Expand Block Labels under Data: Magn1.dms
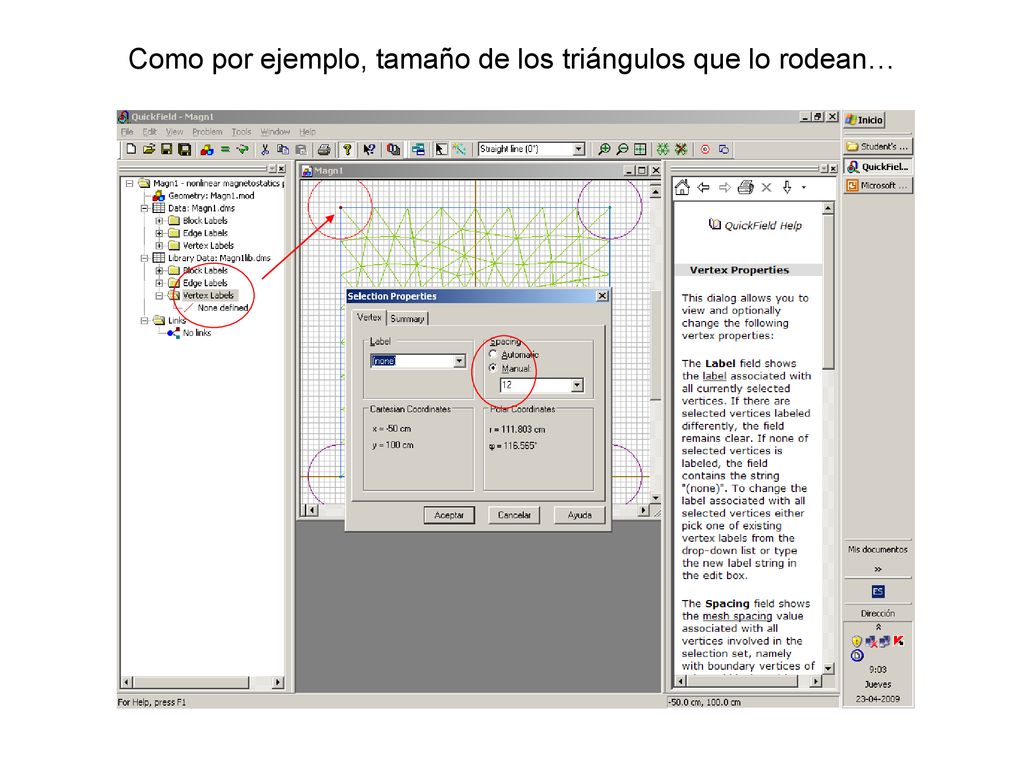Viewport: 1024px width, 768px height. pos(159,221)
